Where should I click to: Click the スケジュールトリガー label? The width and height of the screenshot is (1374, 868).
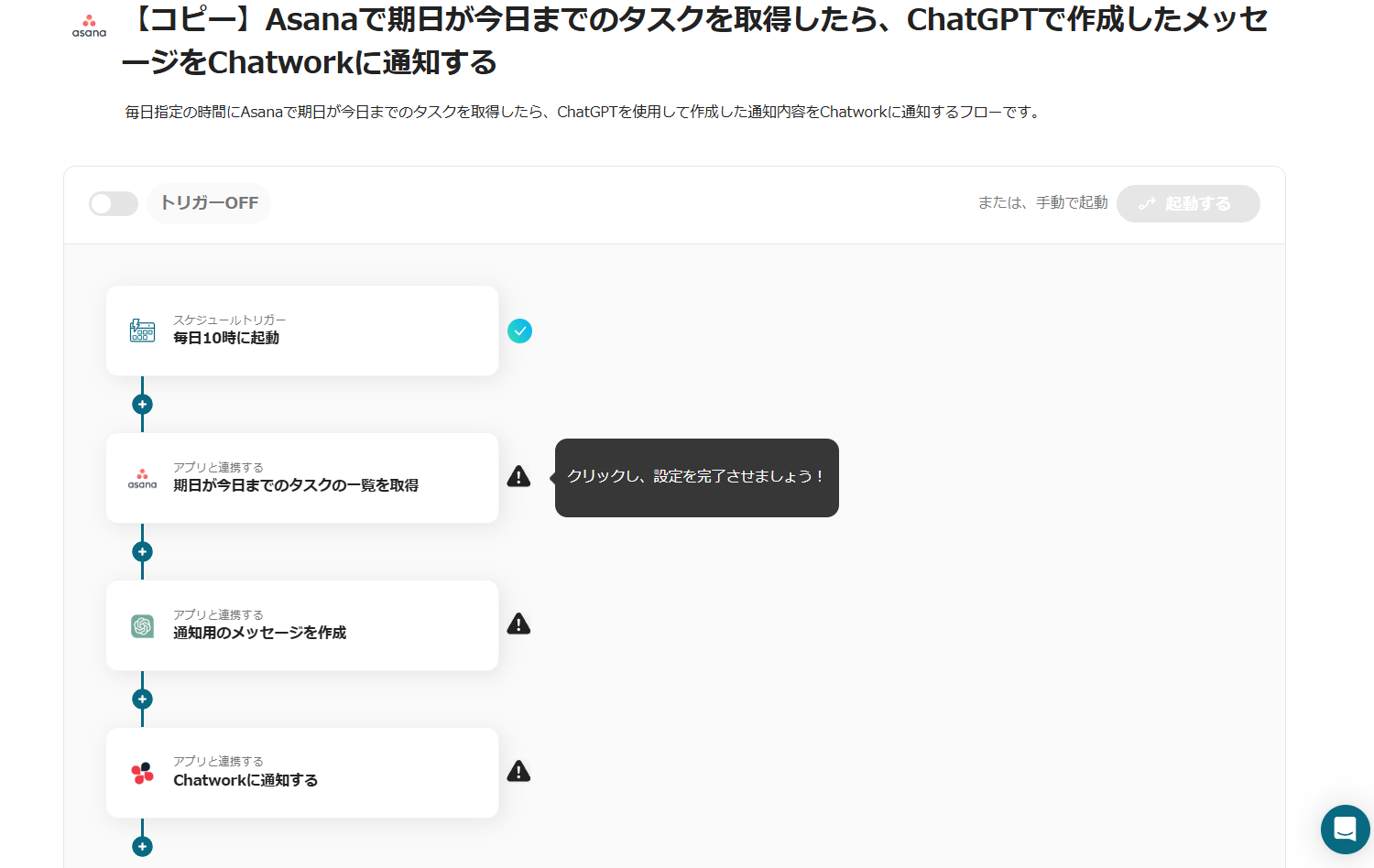pyautogui.click(x=230, y=320)
